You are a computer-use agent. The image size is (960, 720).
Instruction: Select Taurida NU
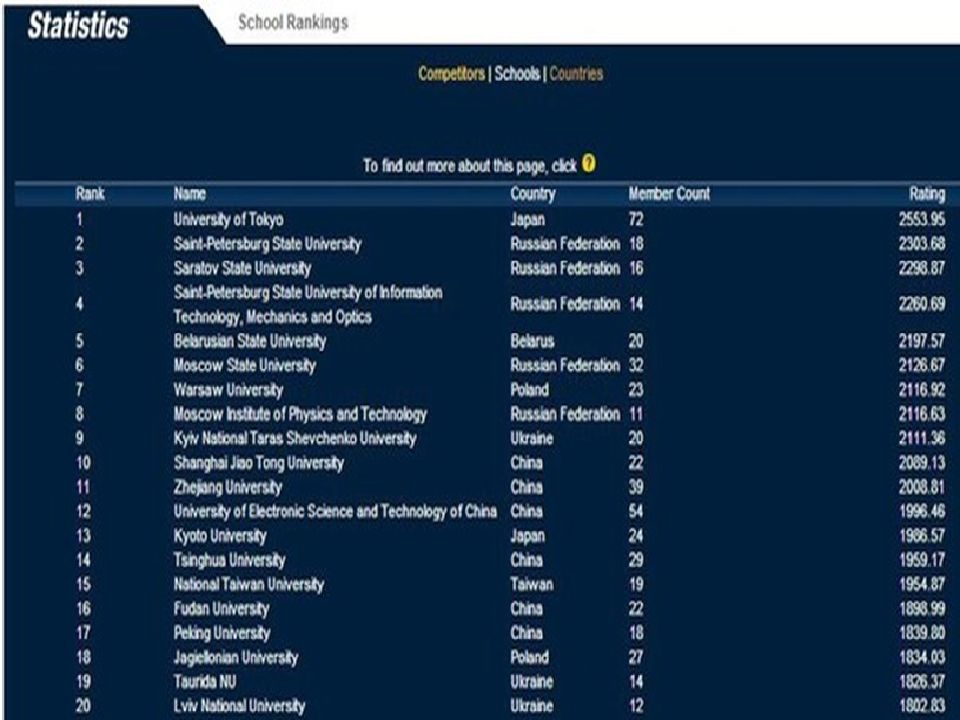(x=204, y=681)
